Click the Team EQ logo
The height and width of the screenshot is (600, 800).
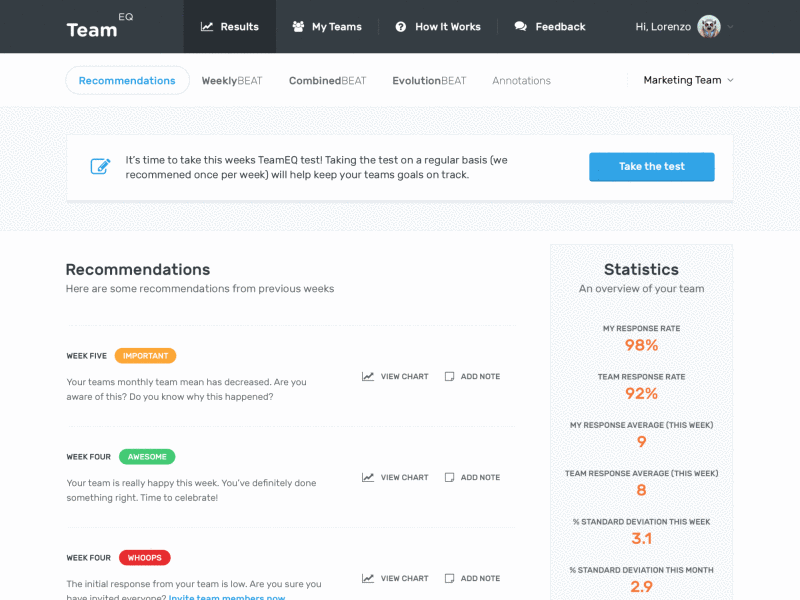[x=93, y=27]
